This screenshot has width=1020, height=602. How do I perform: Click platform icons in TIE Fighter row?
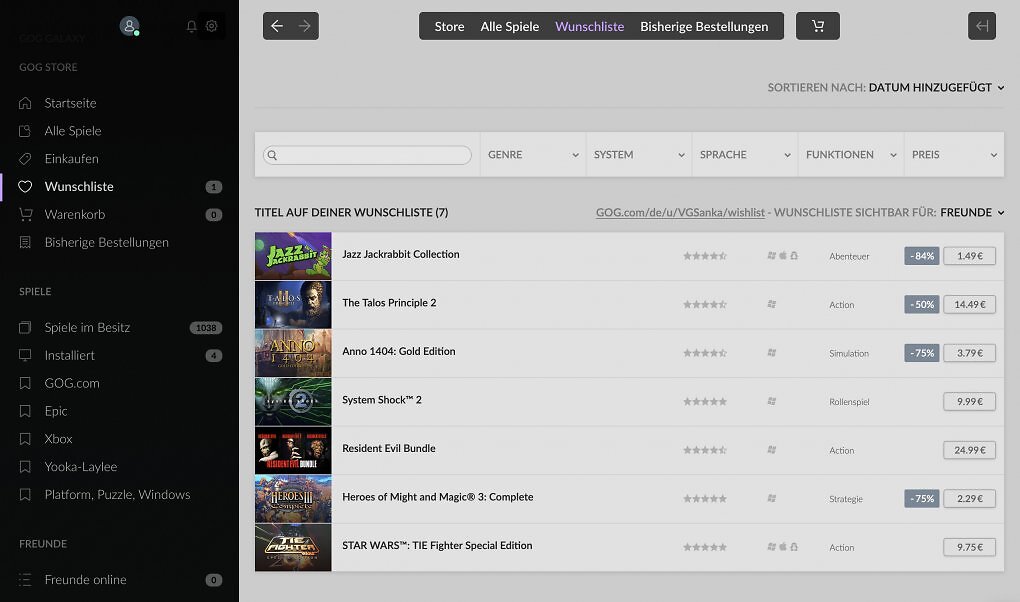pos(783,547)
